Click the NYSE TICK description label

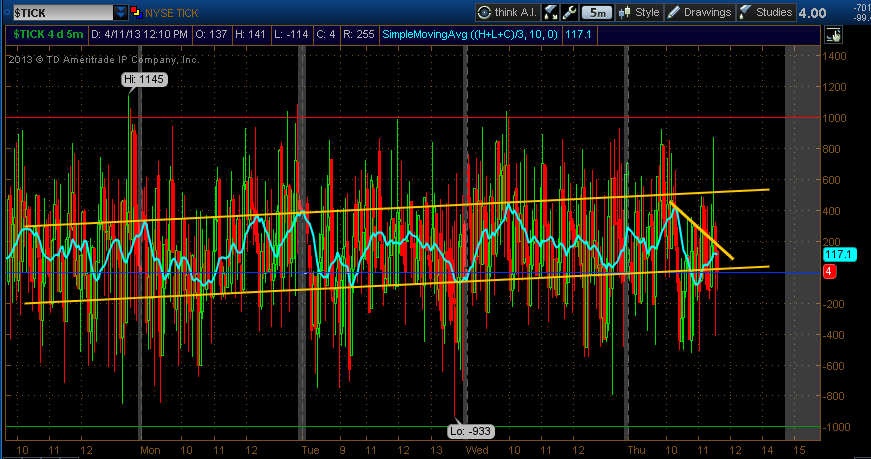172,13
